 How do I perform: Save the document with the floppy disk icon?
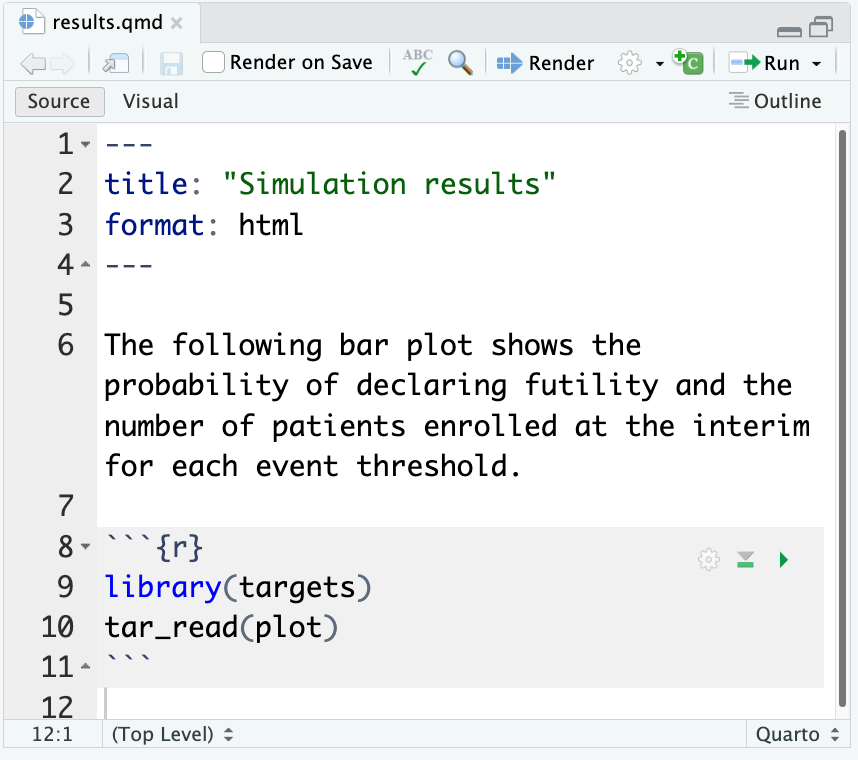pyautogui.click(x=171, y=63)
